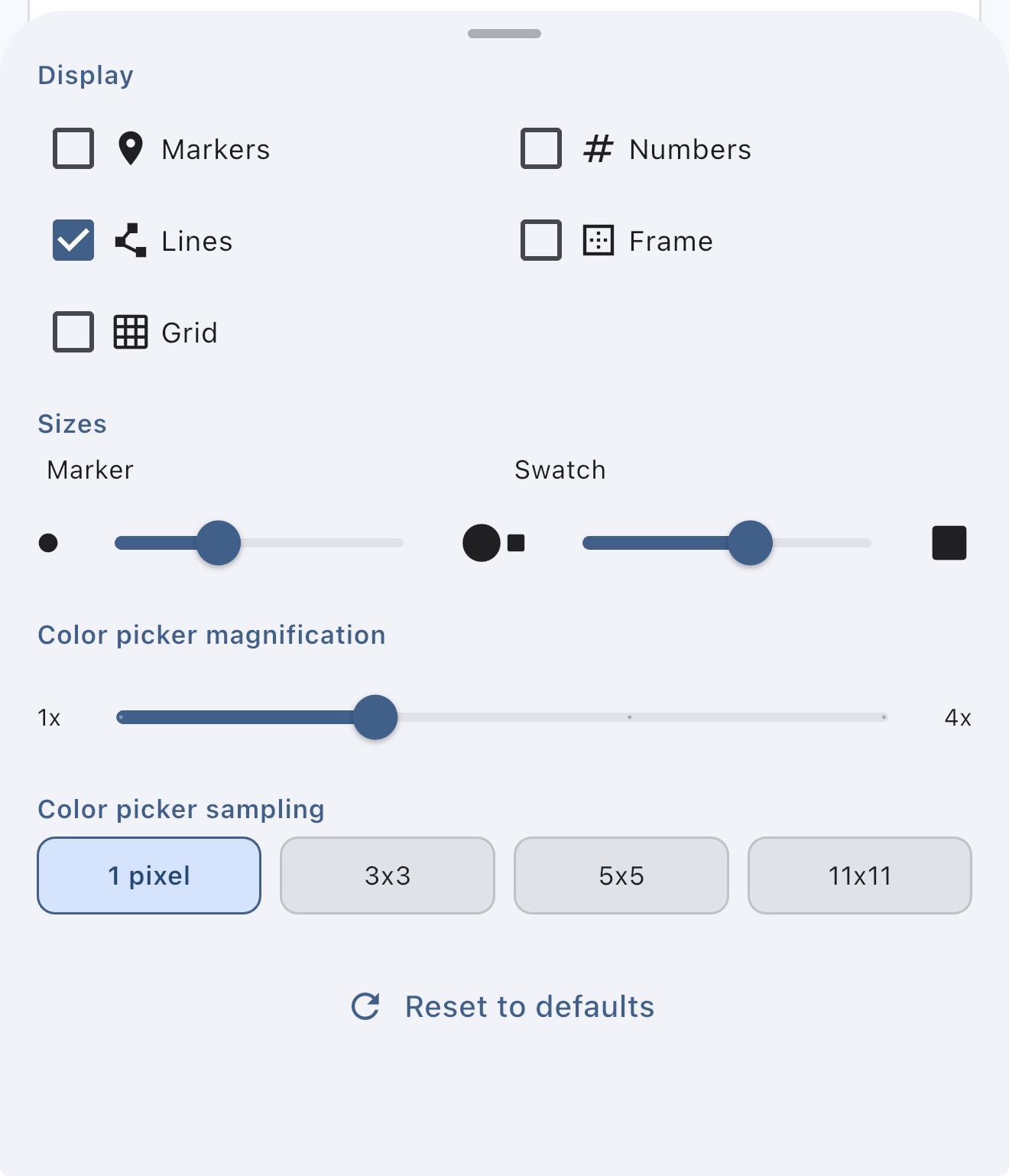This screenshot has width=1009, height=1176.
Task: Click the small black dot minimum marker icon
Action: coord(50,543)
